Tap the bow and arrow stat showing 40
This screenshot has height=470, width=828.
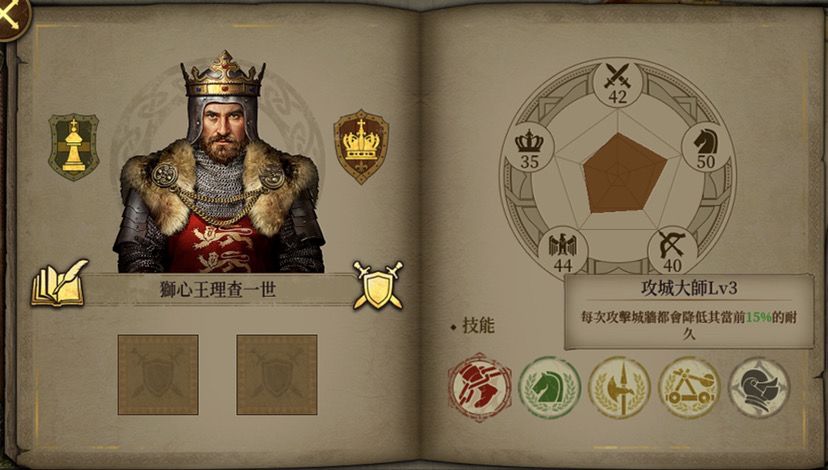point(672,251)
